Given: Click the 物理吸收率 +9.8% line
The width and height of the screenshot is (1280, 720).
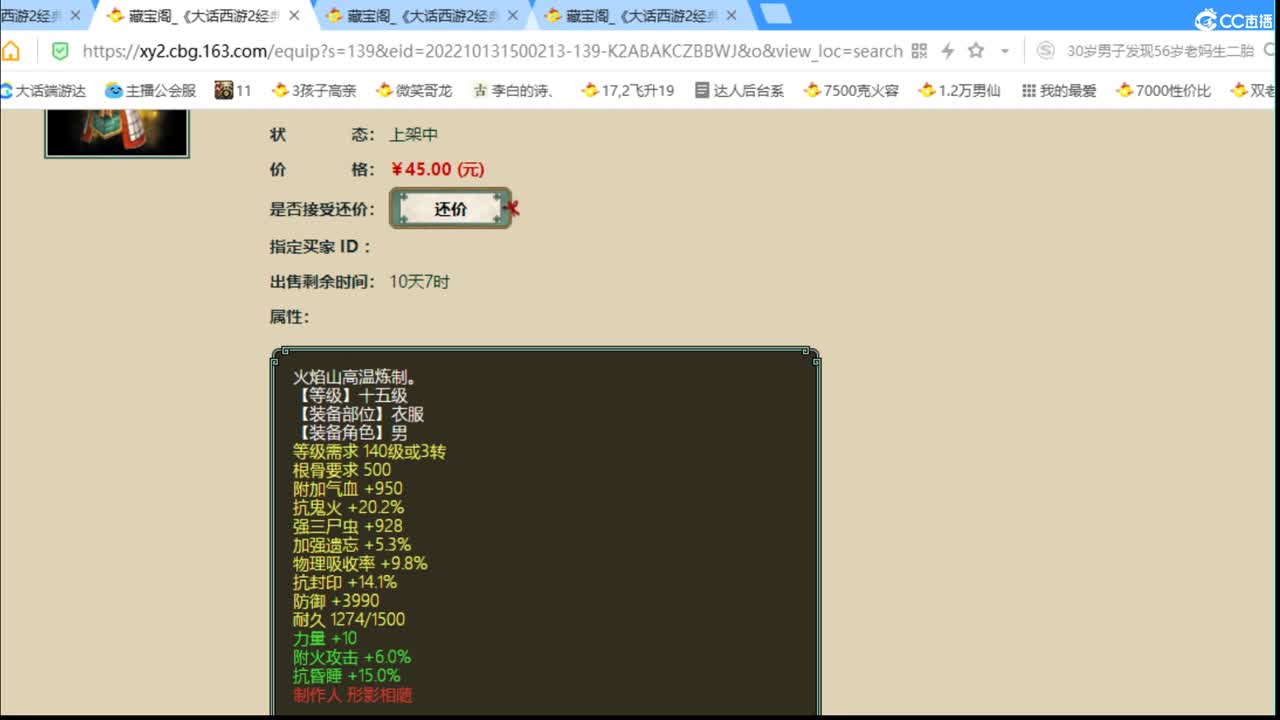Looking at the screenshot, I should click(360, 563).
